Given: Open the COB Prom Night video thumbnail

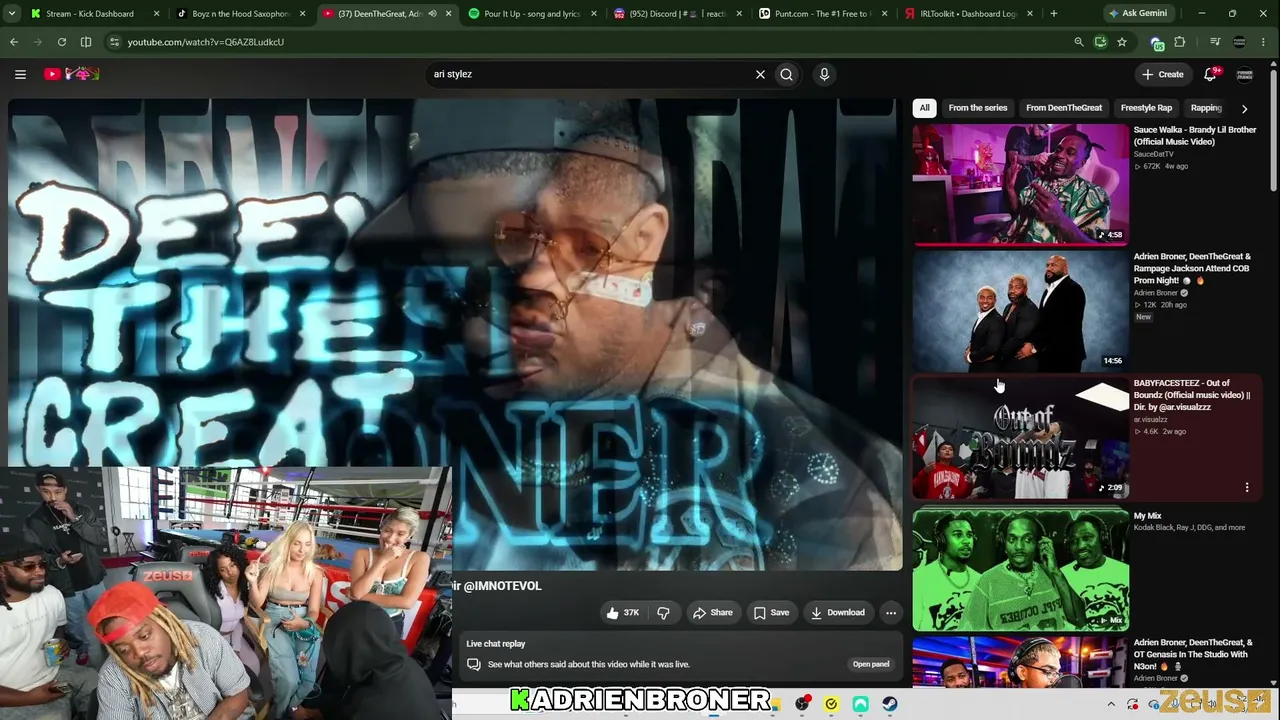Looking at the screenshot, I should (x=1020, y=311).
